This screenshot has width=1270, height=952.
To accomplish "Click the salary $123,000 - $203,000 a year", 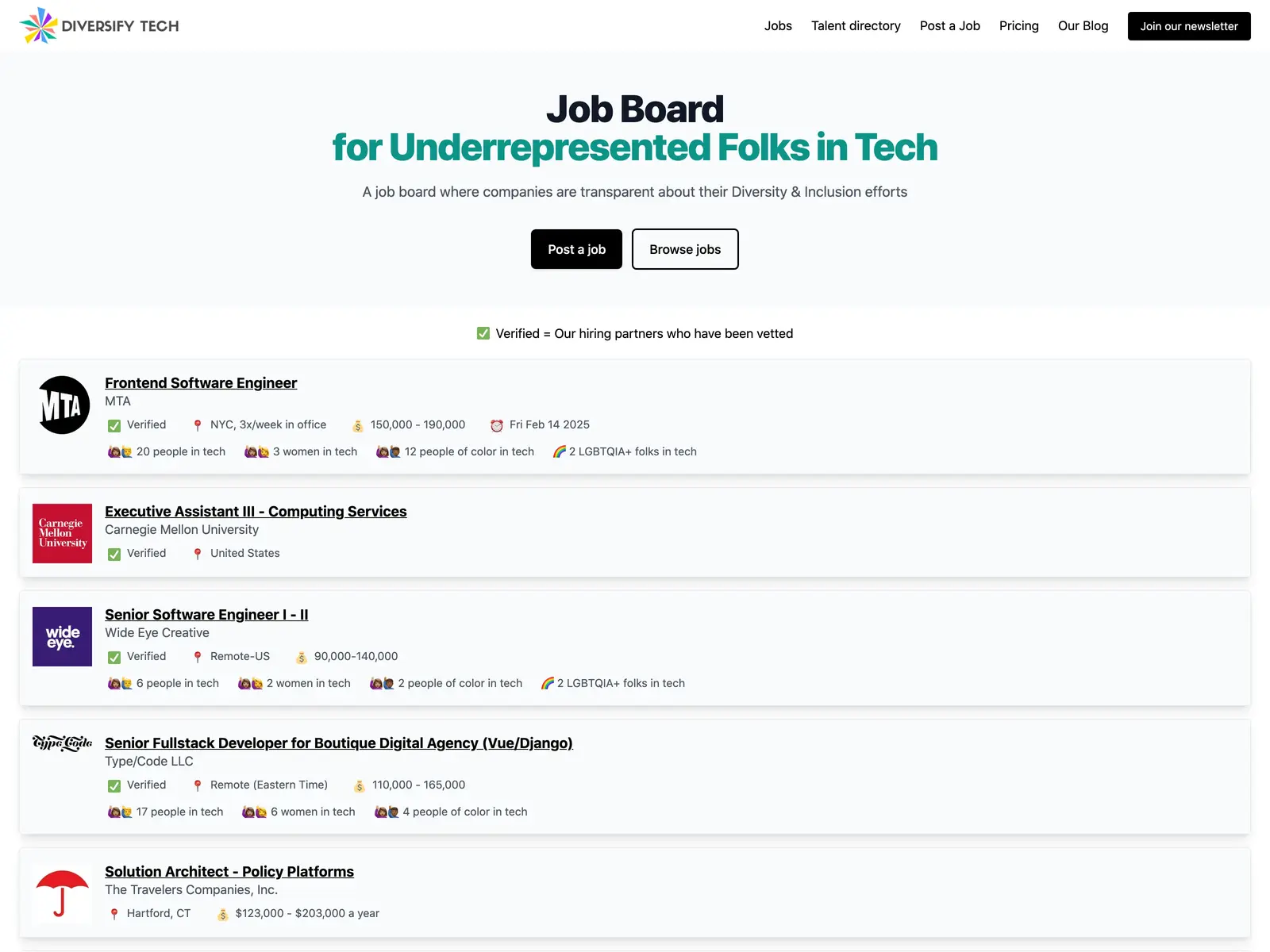I will click(307, 914).
